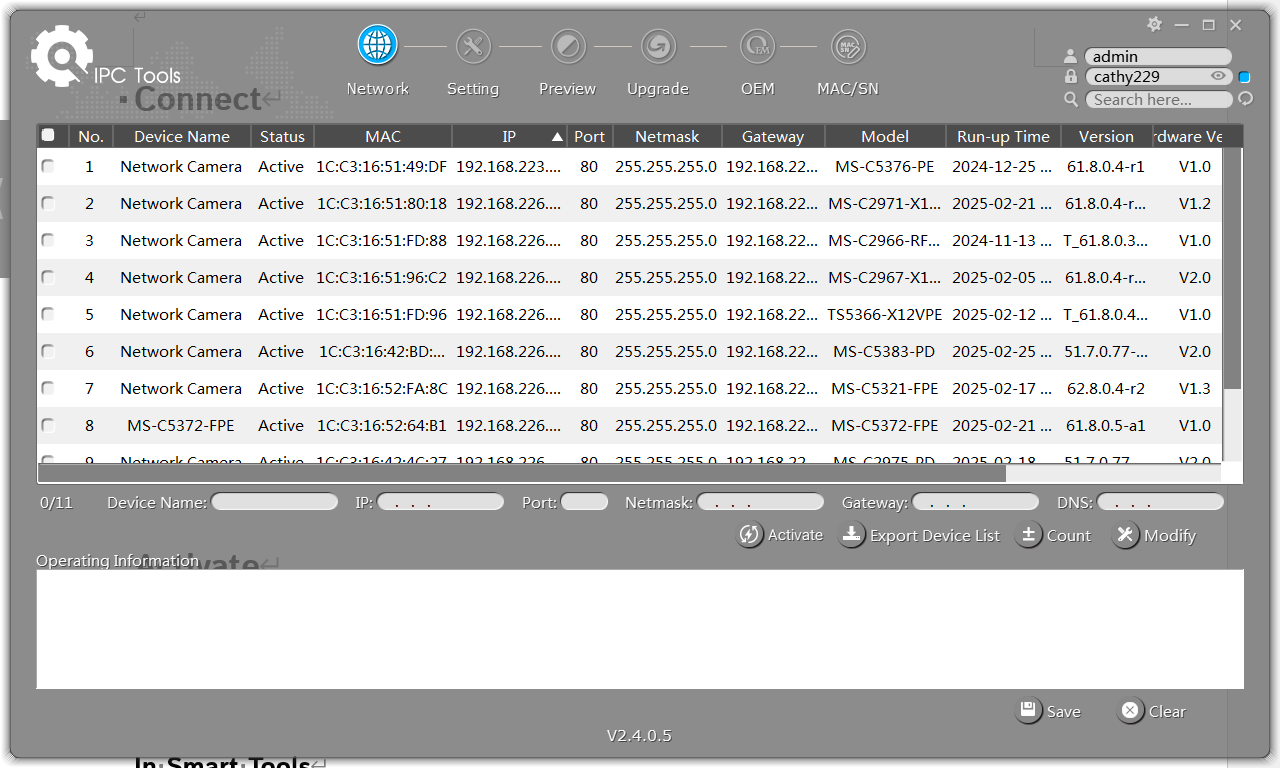1280x768 pixels.
Task: Check the select-all checkbox in table header
Action: coord(48,135)
